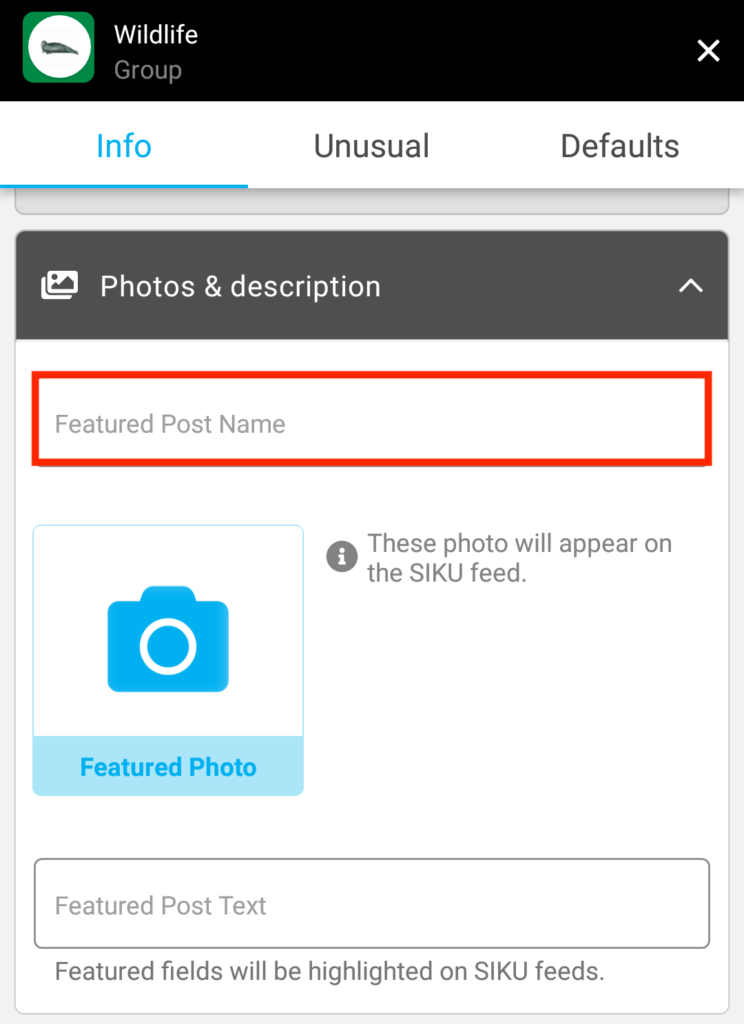Screen dimensions: 744x1024
Task: Open the Defaults tab
Action: [619, 146]
